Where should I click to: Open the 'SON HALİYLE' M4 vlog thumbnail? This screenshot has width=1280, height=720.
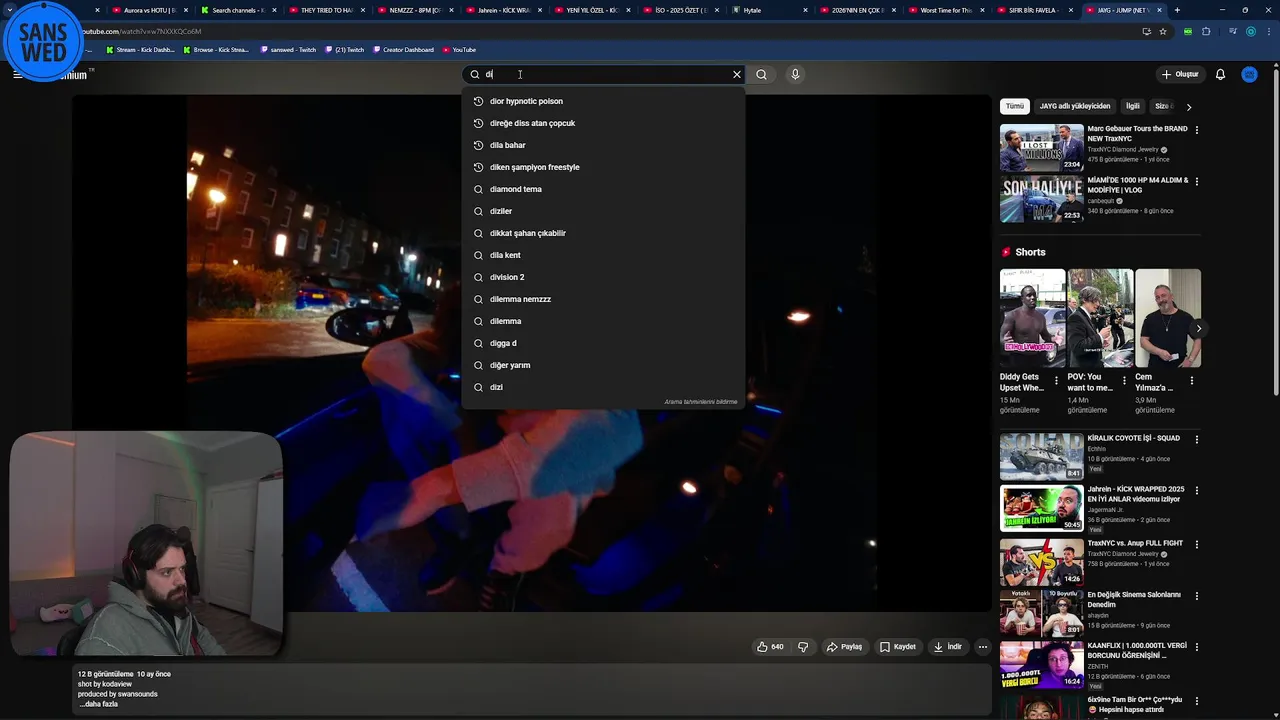1041,200
